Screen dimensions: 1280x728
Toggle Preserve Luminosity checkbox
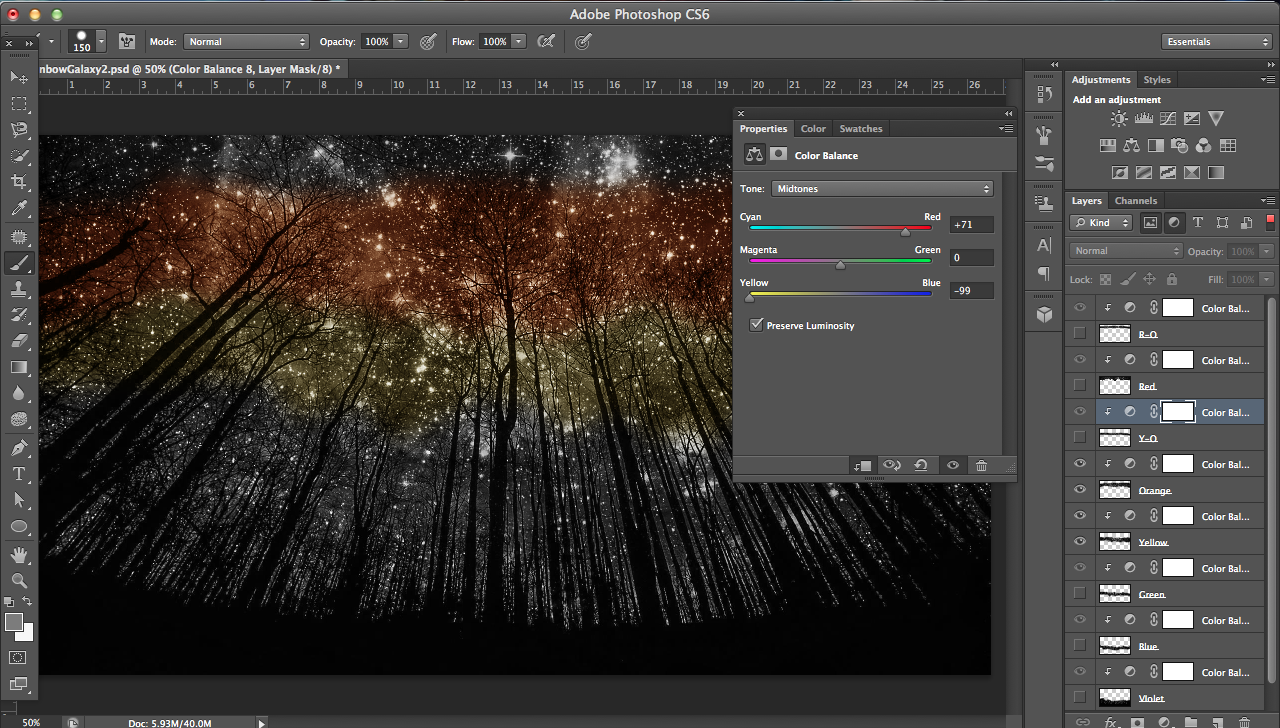(x=757, y=325)
